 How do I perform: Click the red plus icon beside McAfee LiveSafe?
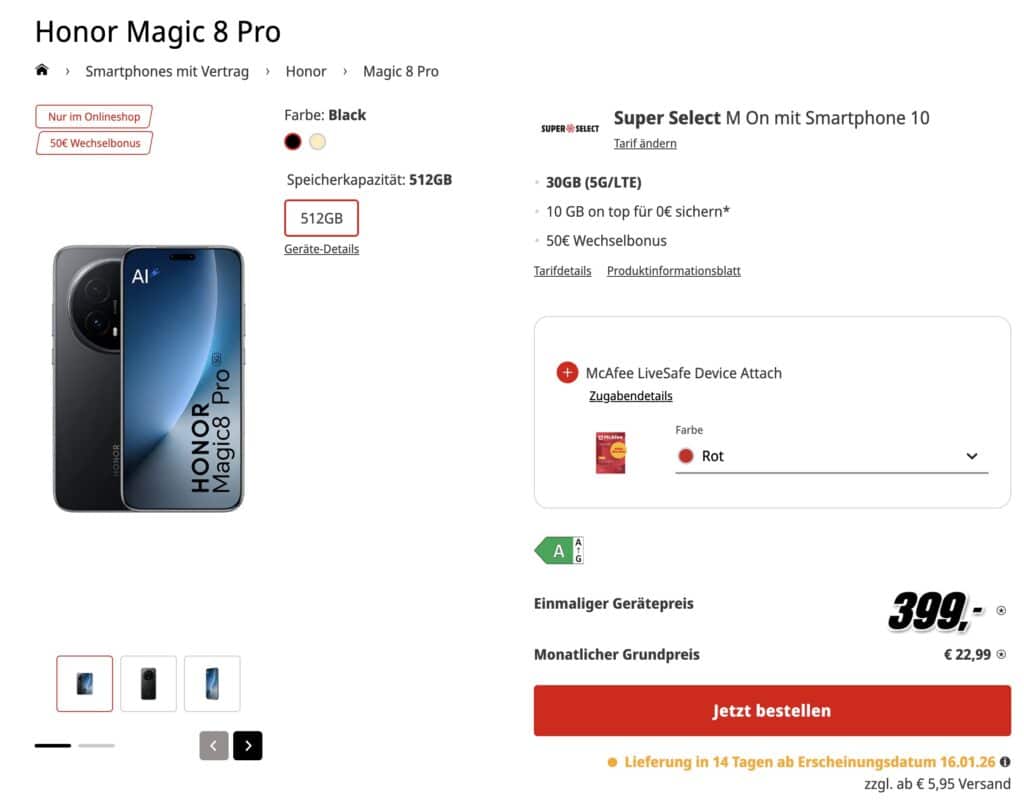[x=567, y=373]
